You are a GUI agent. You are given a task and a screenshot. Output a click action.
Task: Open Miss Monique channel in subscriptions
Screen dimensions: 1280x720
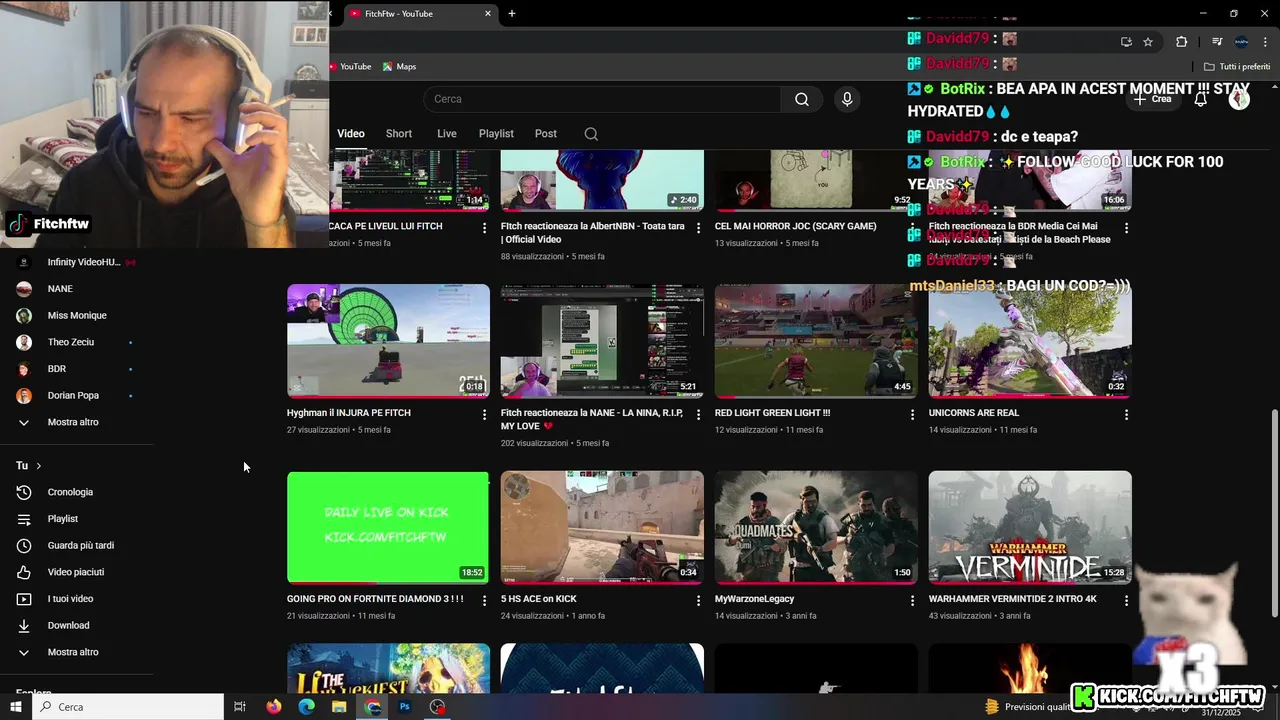76,315
